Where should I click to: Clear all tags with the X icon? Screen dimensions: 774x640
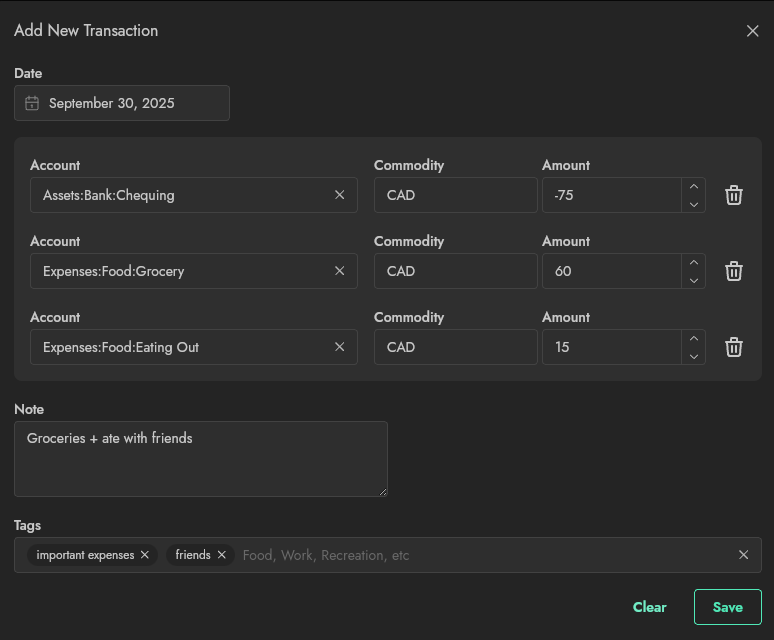743,555
